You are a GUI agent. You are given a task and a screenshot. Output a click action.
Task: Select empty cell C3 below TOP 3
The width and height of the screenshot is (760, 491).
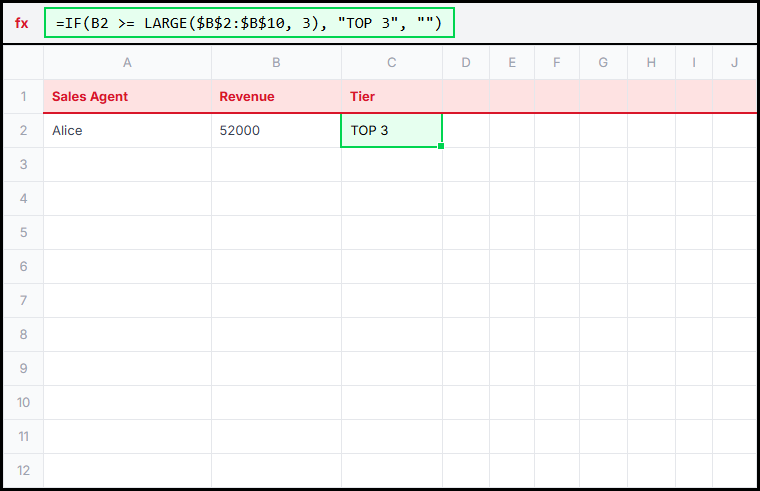(391, 165)
